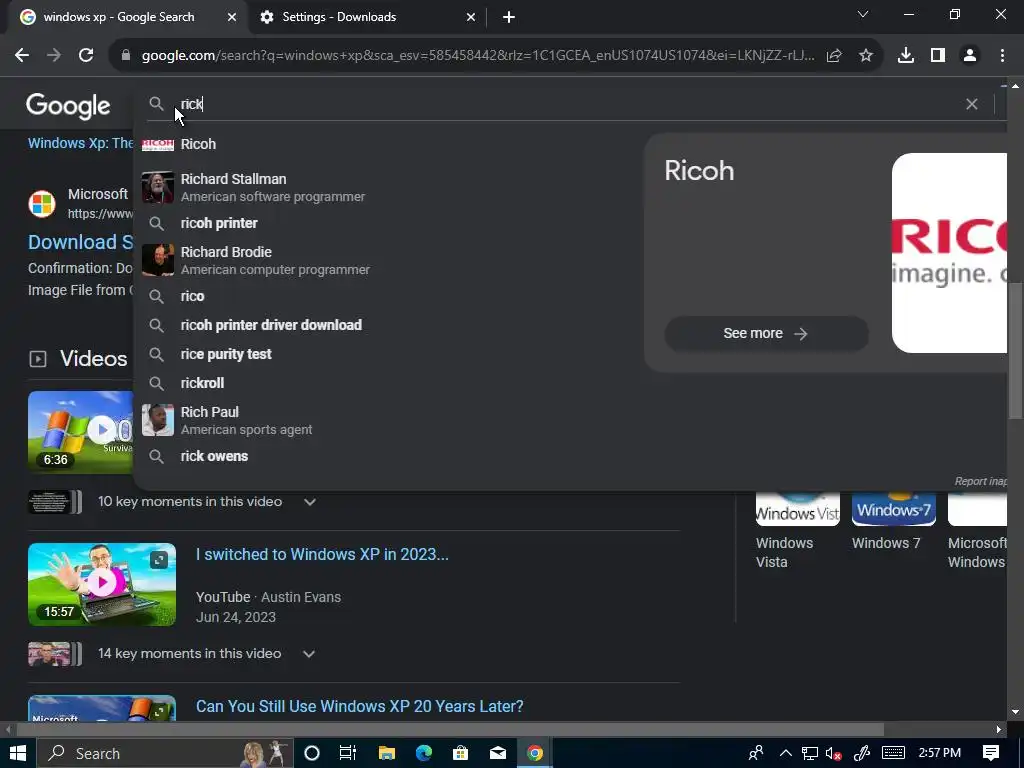Viewport: 1024px width, 768px height.
Task: Expand '10 key moments in this video'
Action: 310,502
